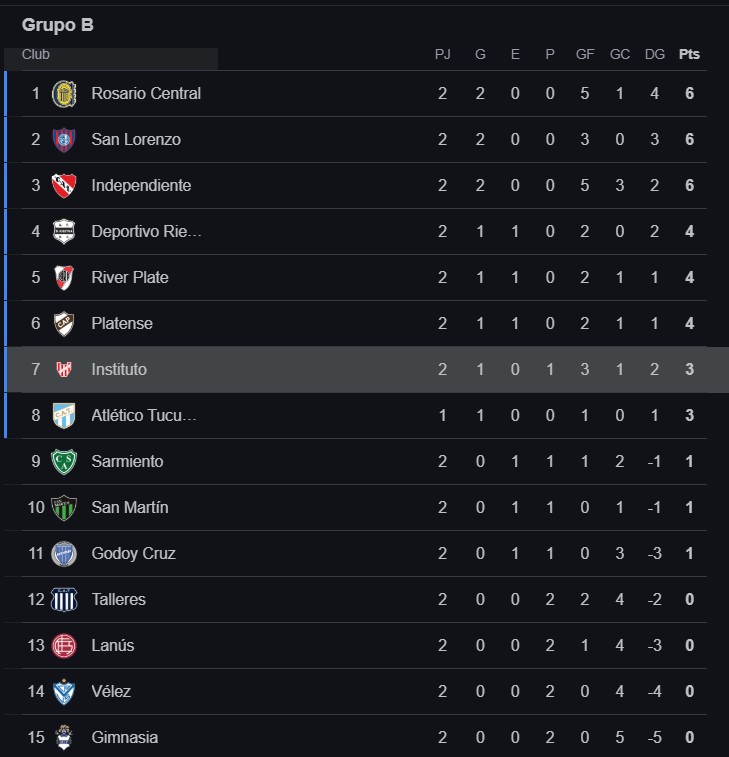
Task: Open the San Martín team name
Action: 130,507
